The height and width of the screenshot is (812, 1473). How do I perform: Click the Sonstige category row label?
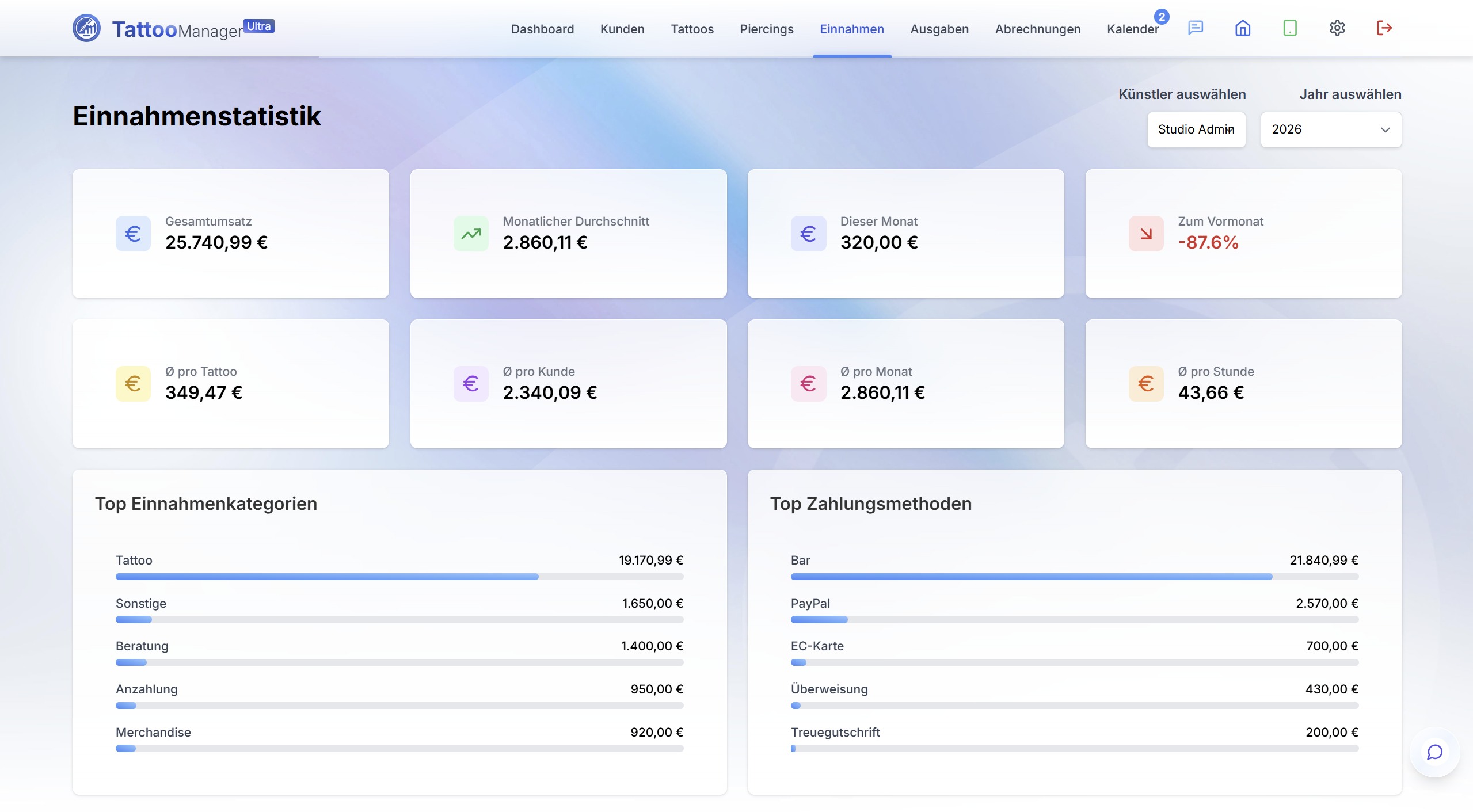[141, 603]
